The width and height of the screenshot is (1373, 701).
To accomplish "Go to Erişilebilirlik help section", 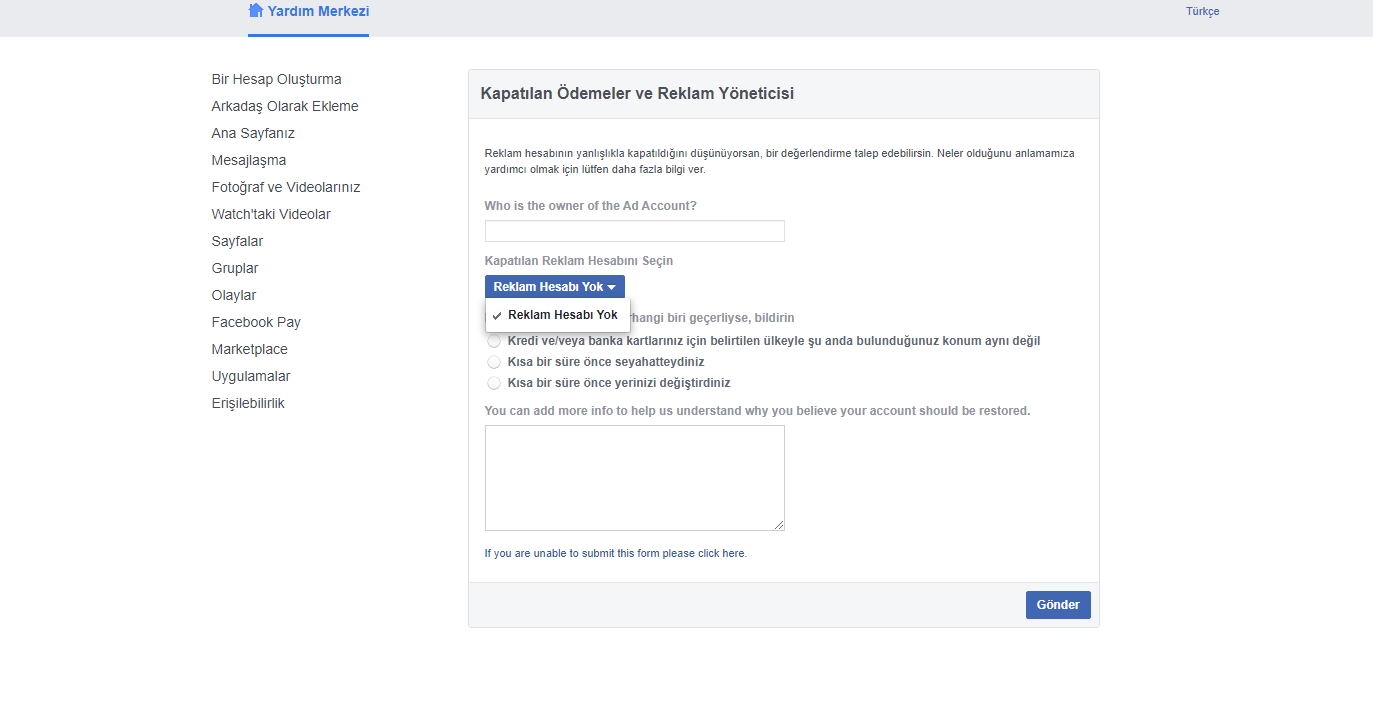I will [x=248, y=403].
